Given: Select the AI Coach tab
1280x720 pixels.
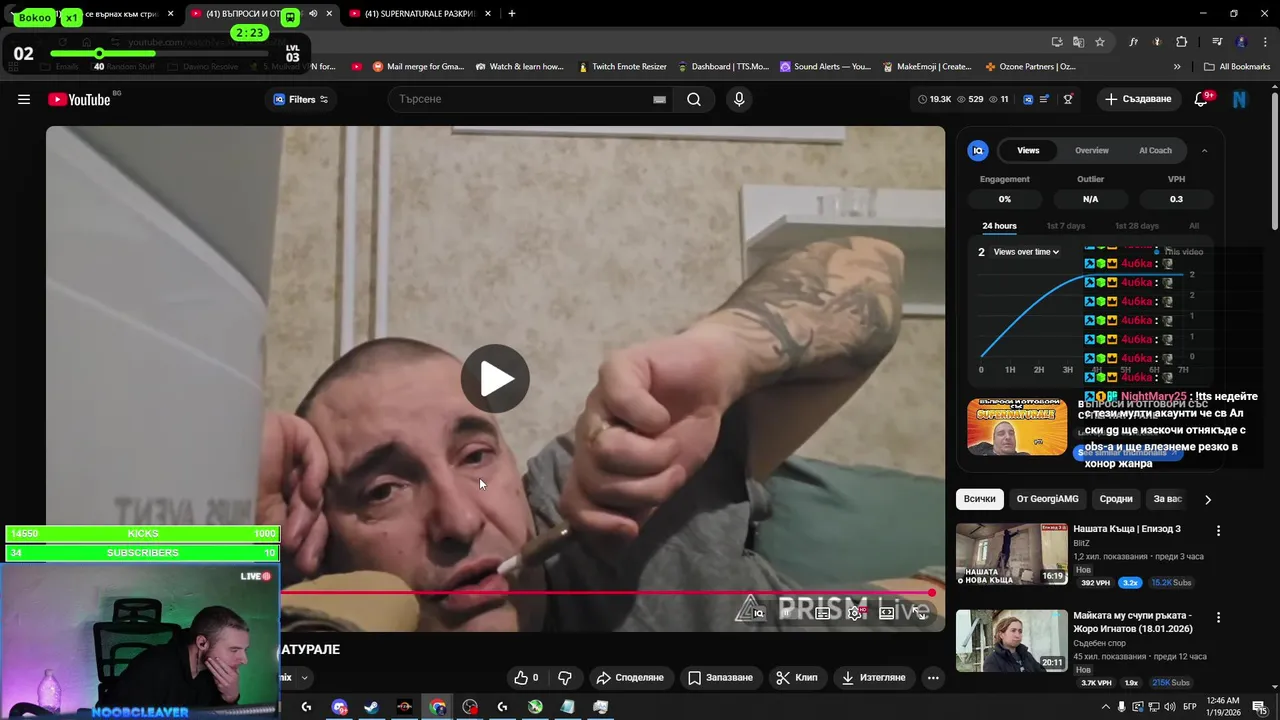Looking at the screenshot, I should tap(1155, 150).
